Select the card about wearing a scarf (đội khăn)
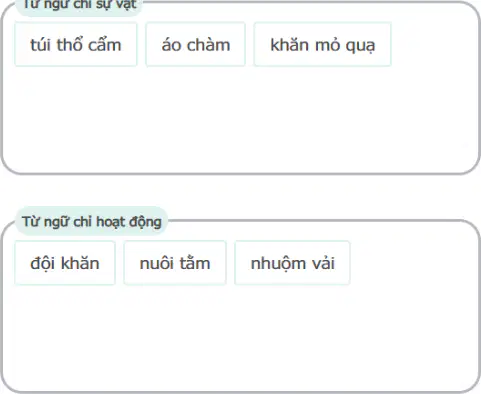 [x=65, y=263]
